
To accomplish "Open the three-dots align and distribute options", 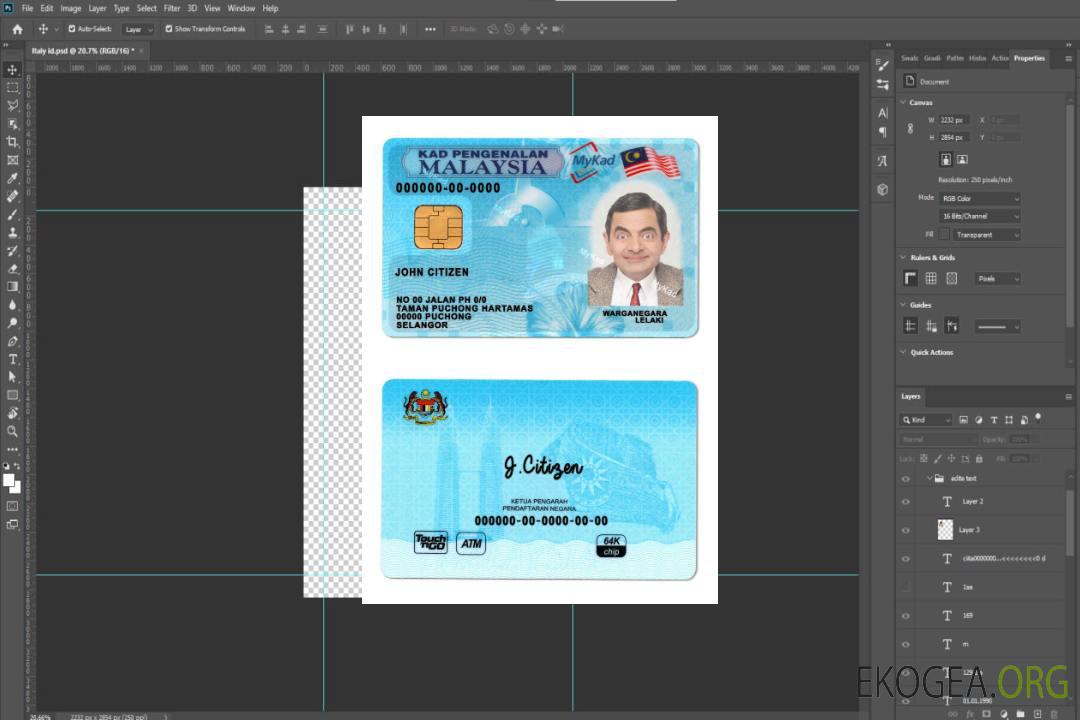I will 430,29.
